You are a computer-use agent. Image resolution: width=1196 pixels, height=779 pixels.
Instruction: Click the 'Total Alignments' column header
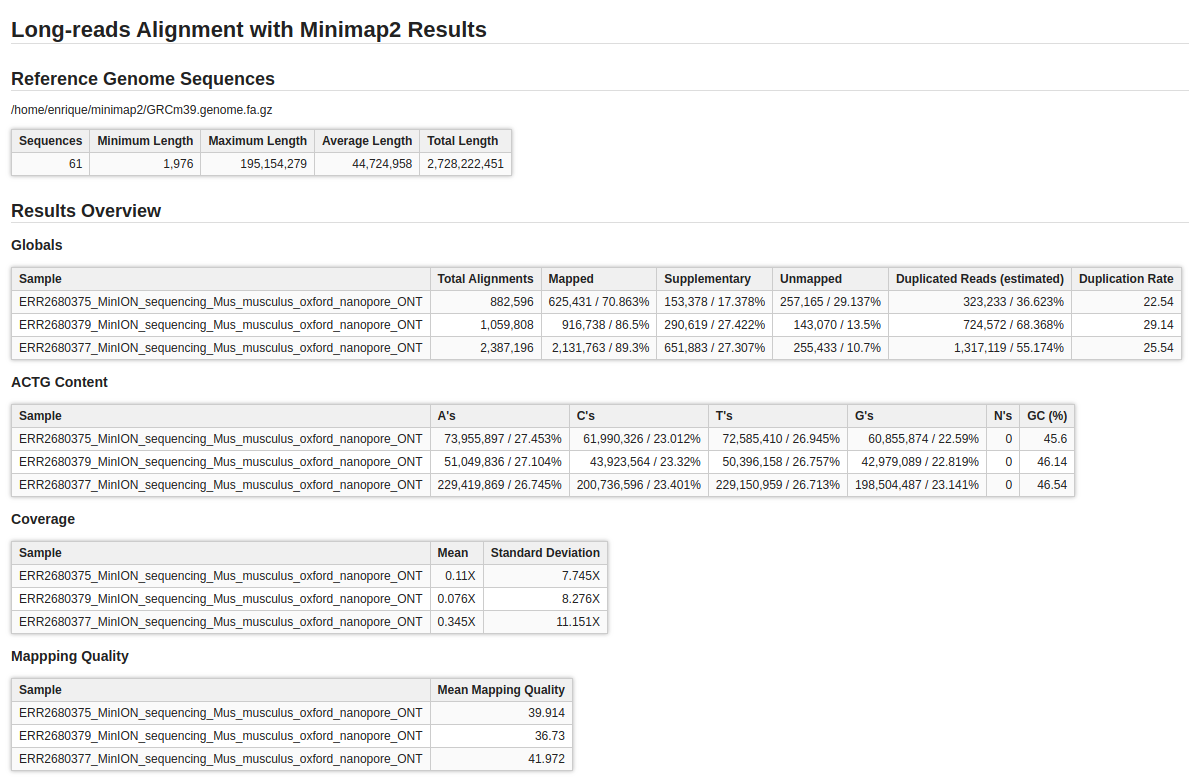point(485,279)
